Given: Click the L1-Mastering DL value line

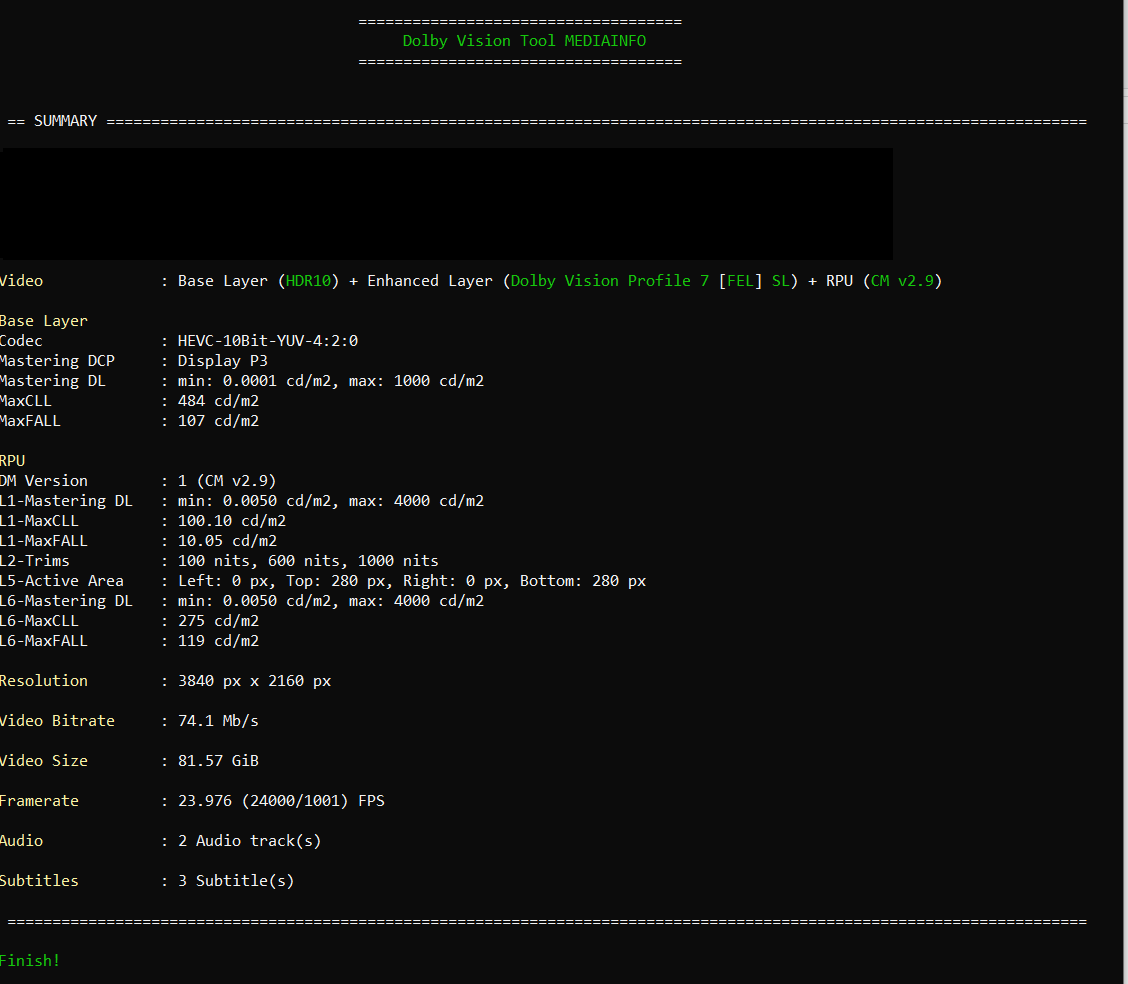Looking at the screenshot, I should [331, 501].
